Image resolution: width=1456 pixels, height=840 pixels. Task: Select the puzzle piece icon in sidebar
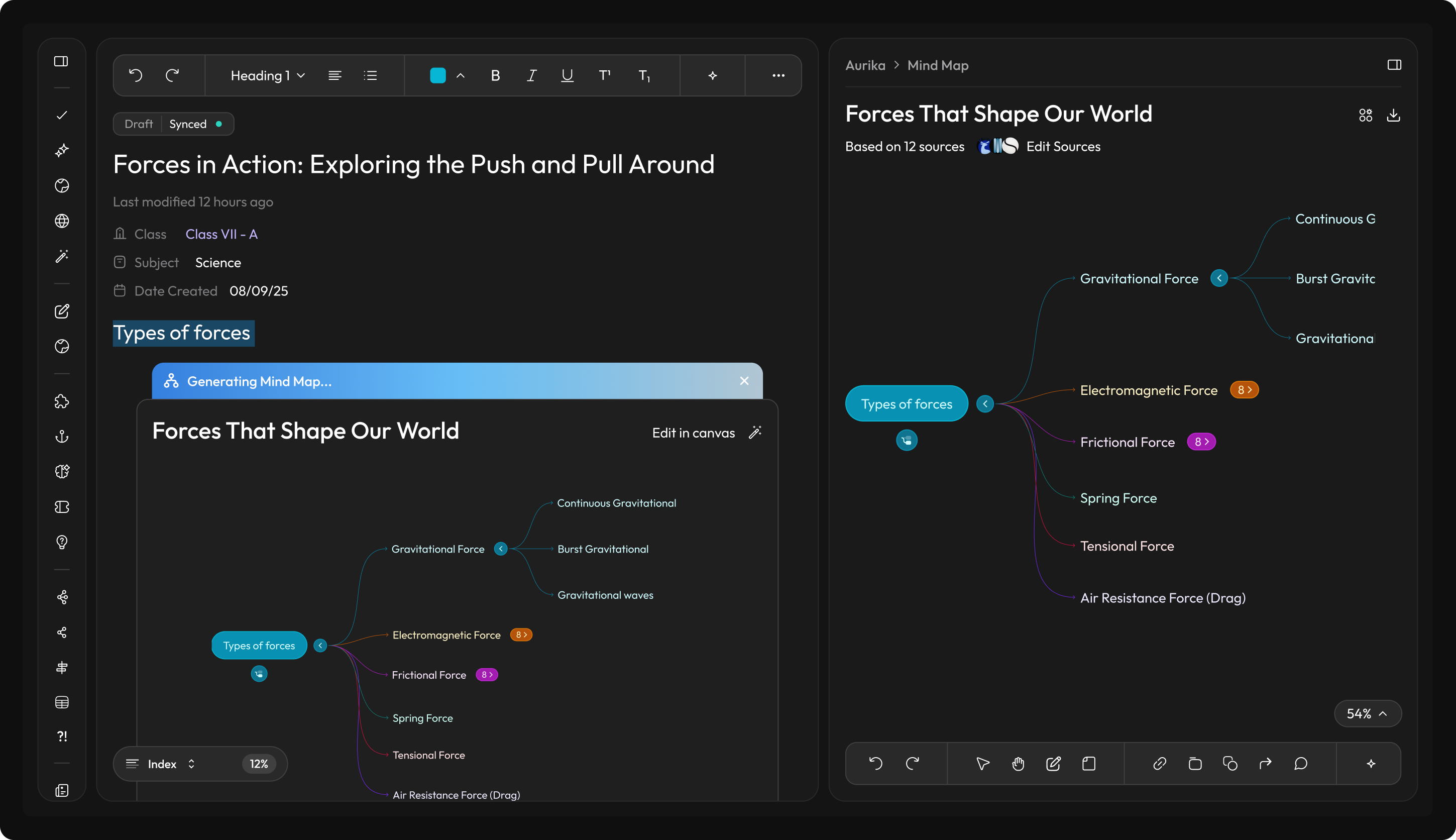pyautogui.click(x=62, y=402)
